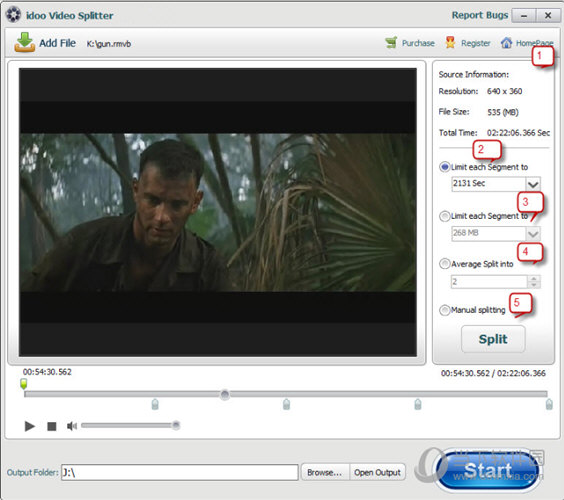Click the 268 MB segment size field
Screen dimensions: 564x500
[488, 233]
